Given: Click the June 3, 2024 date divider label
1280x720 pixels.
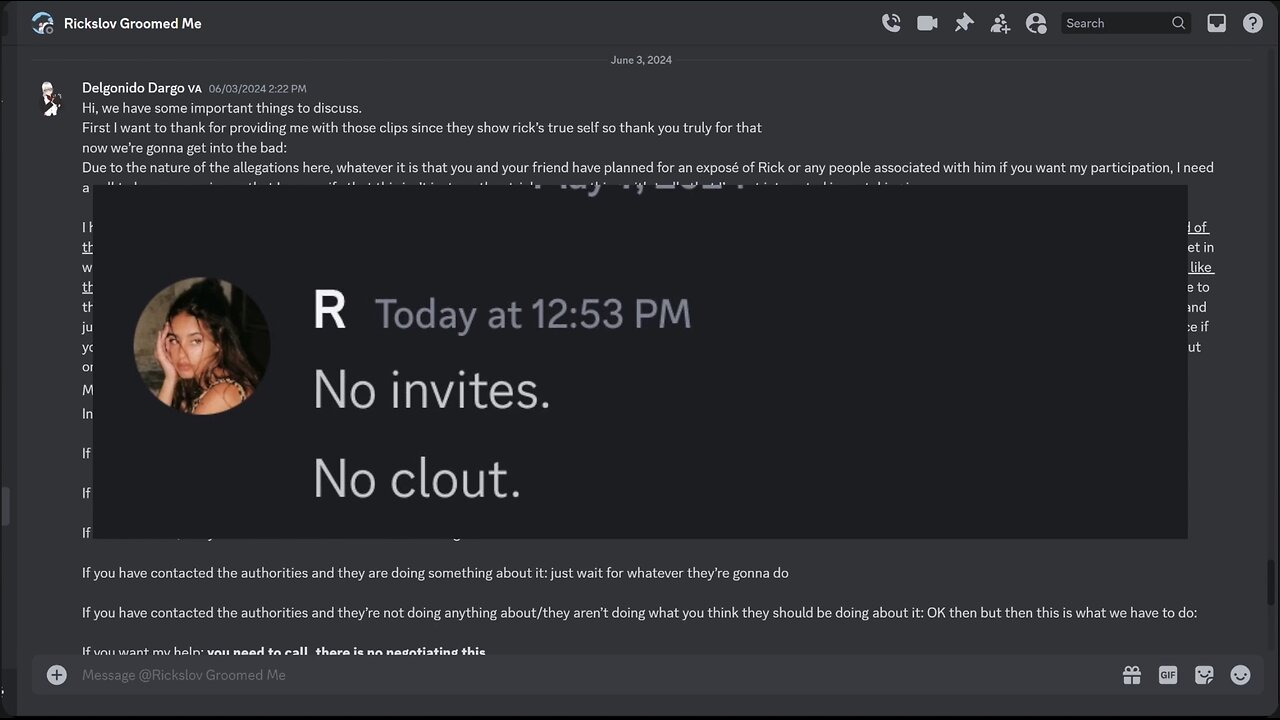Looking at the screenshot, I should coord(641,60).
